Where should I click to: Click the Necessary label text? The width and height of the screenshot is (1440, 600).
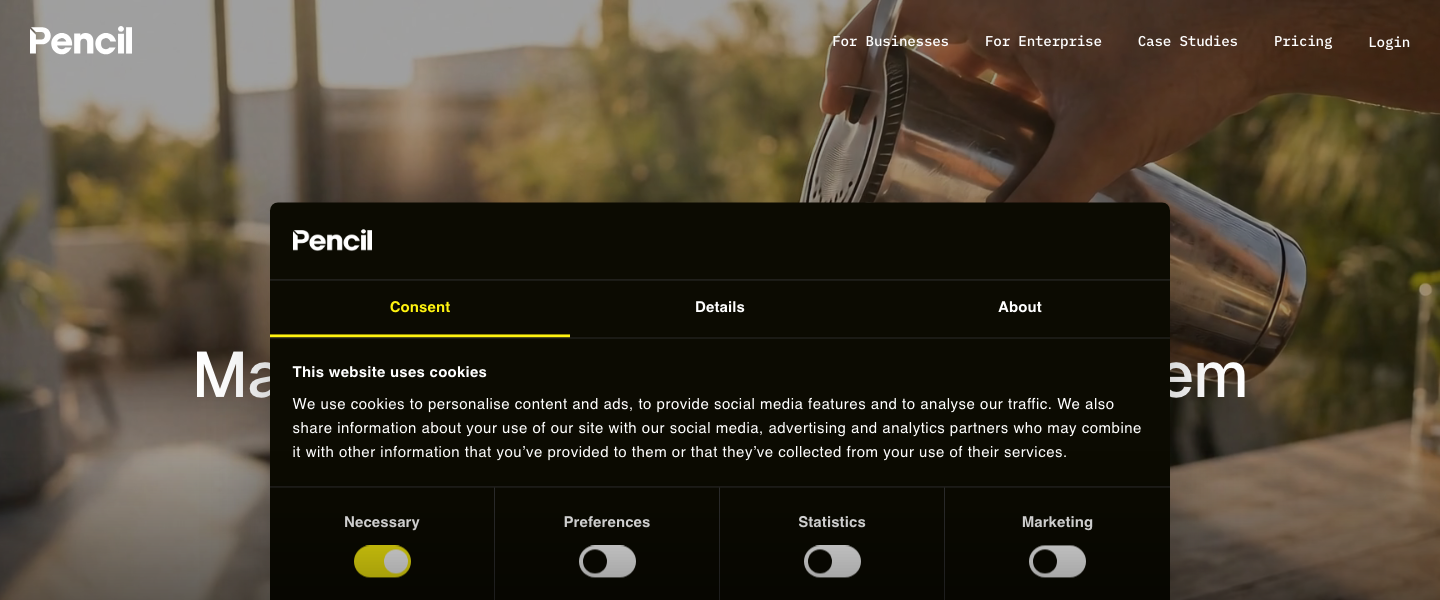(x=382, y=522)
